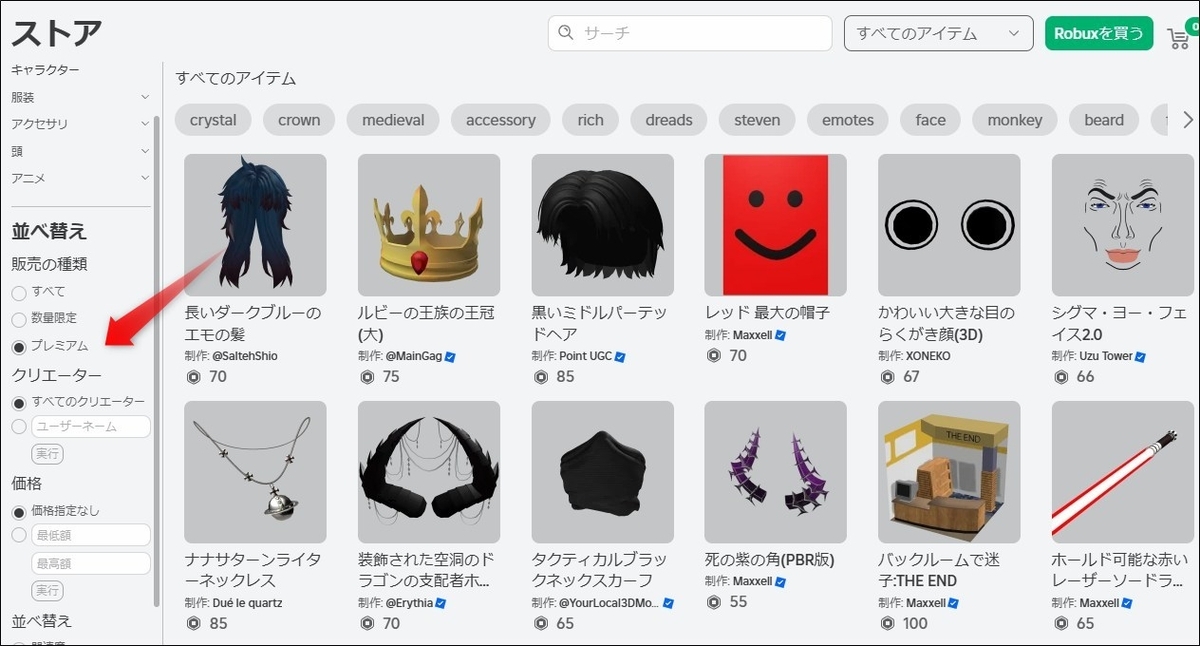Expand the アニメ category

pyautogui.click(x=80, y=178)
